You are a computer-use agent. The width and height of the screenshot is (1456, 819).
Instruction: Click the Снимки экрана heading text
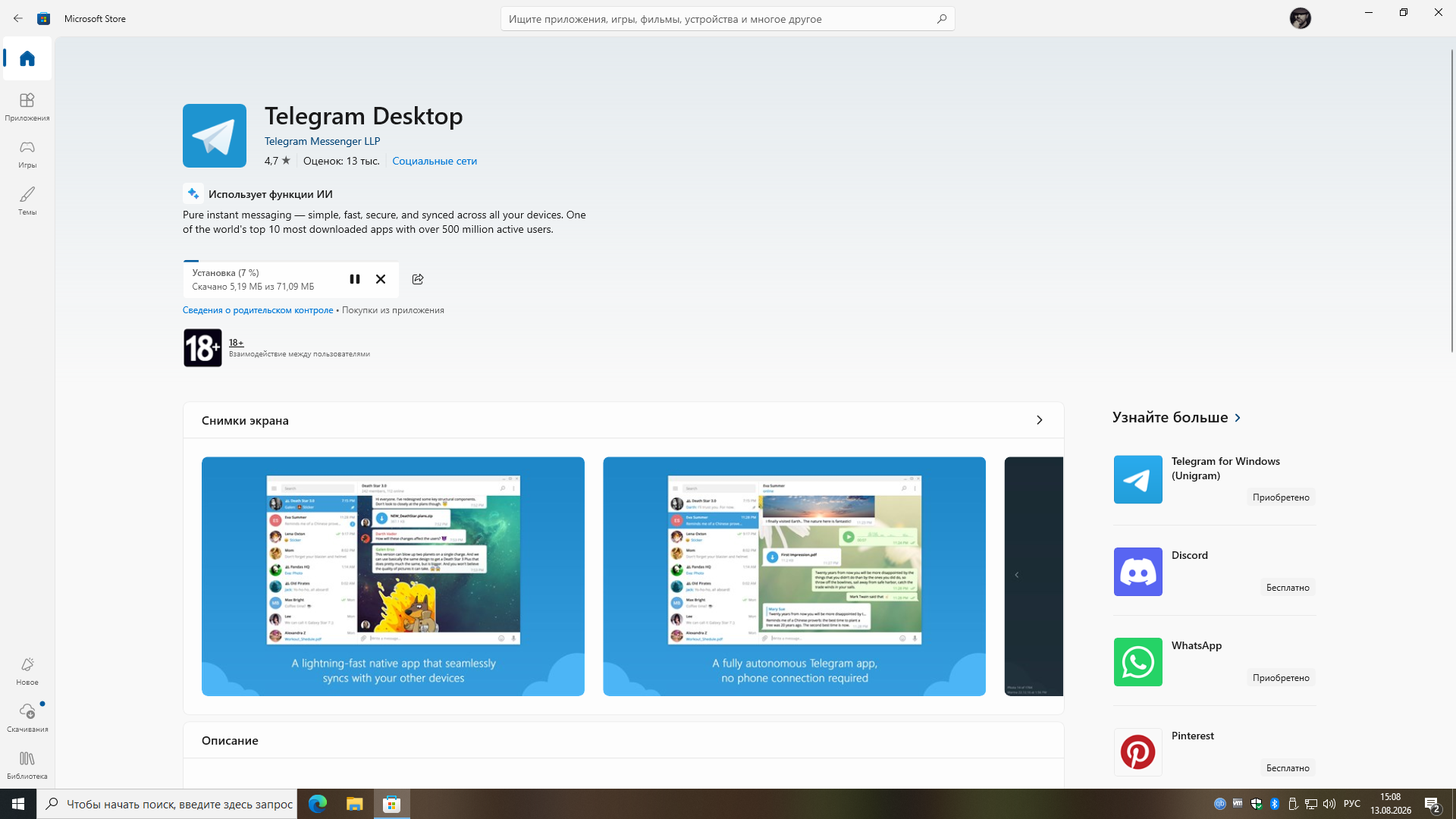tap(245, 421)
